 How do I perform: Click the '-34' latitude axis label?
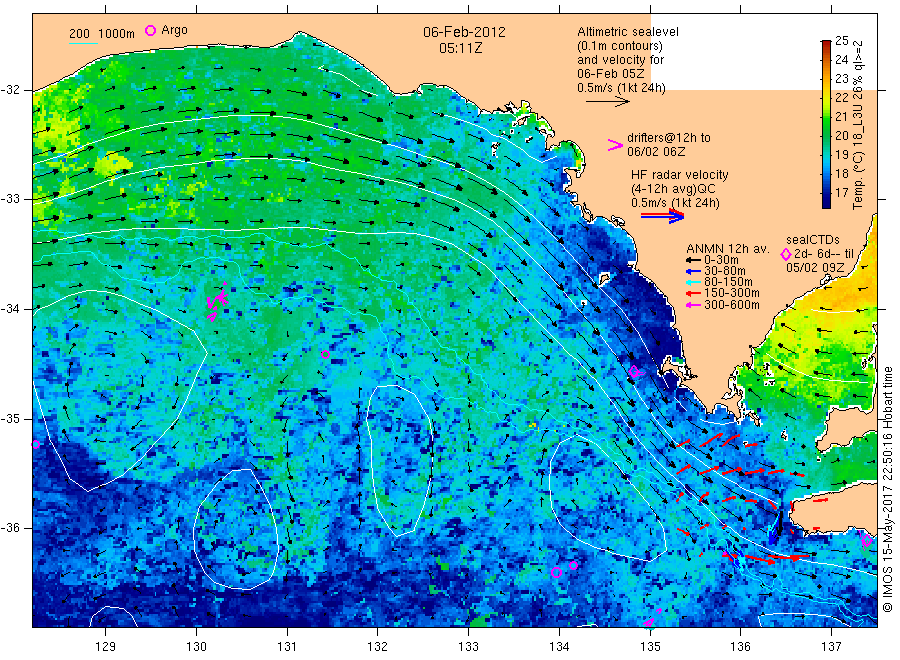10,309
